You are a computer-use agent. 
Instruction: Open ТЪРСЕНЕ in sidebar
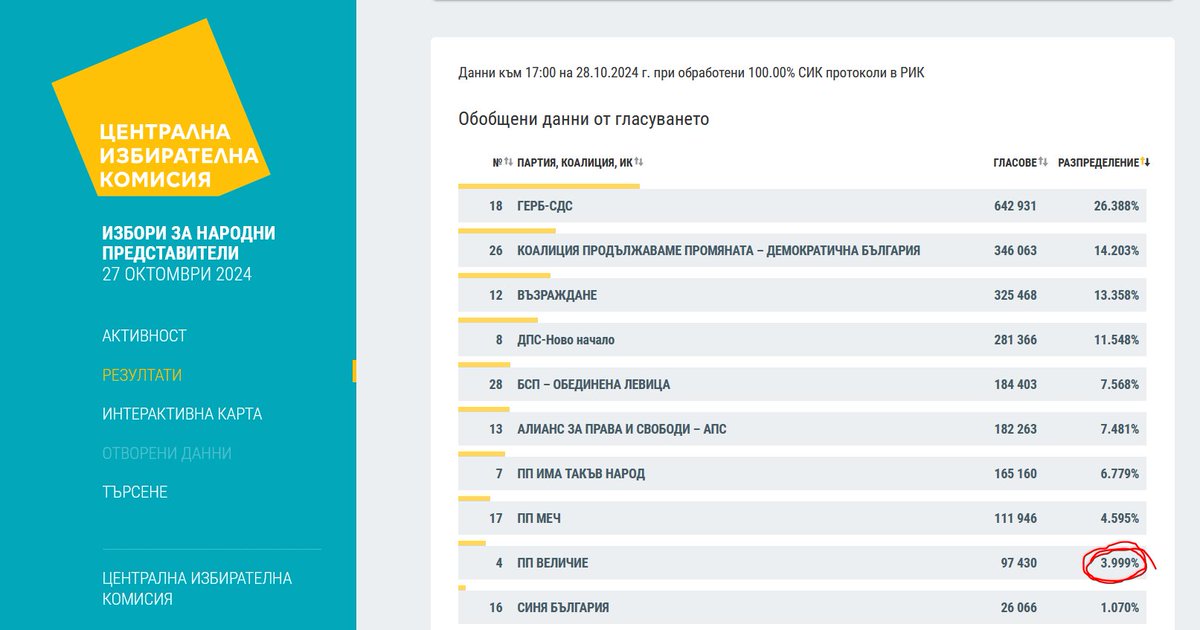coord(135,492)
